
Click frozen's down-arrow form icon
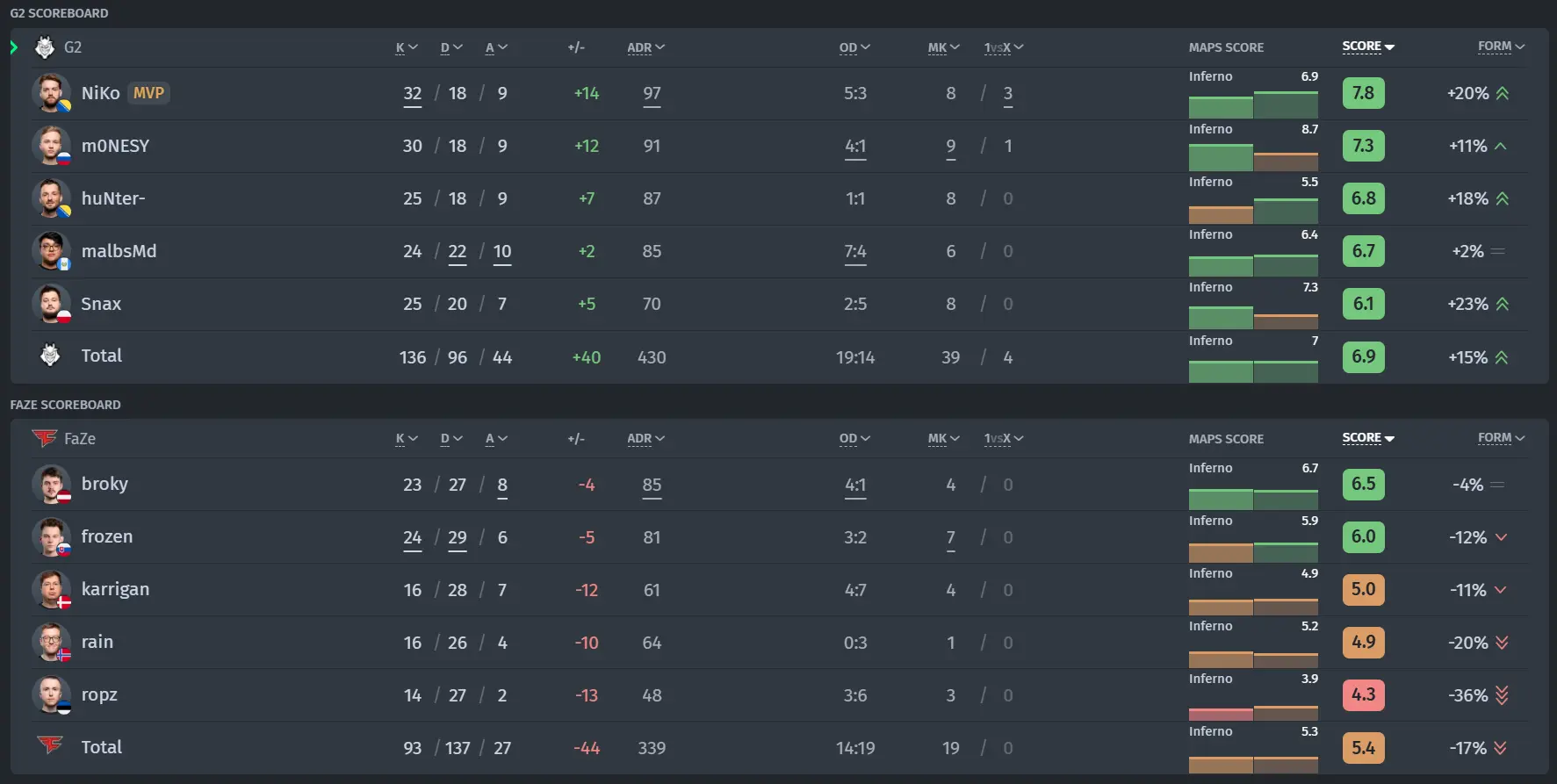(1501, 537)
